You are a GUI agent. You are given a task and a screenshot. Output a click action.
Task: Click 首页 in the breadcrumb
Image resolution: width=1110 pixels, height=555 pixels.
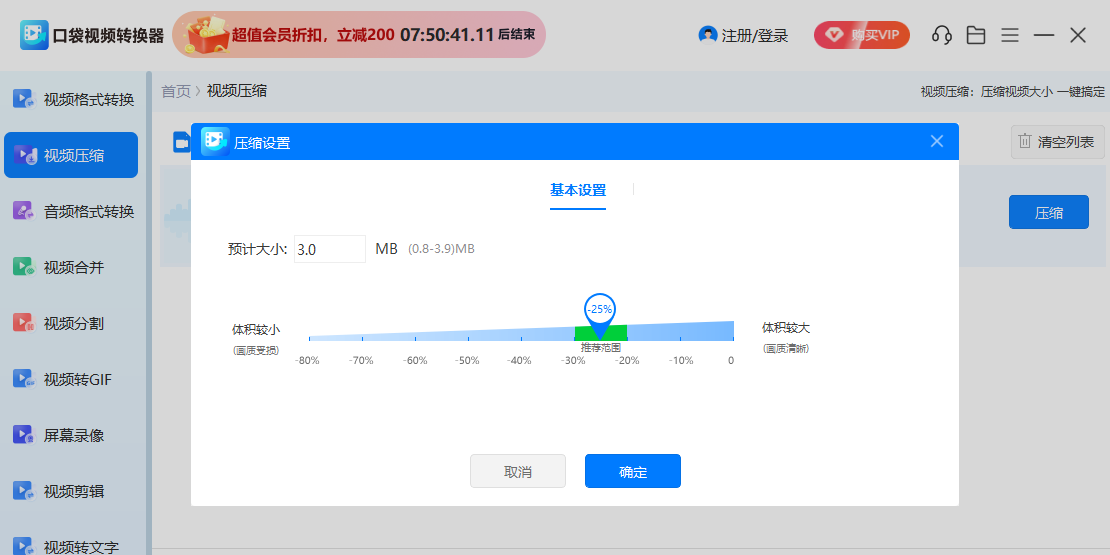coord(176,91)
